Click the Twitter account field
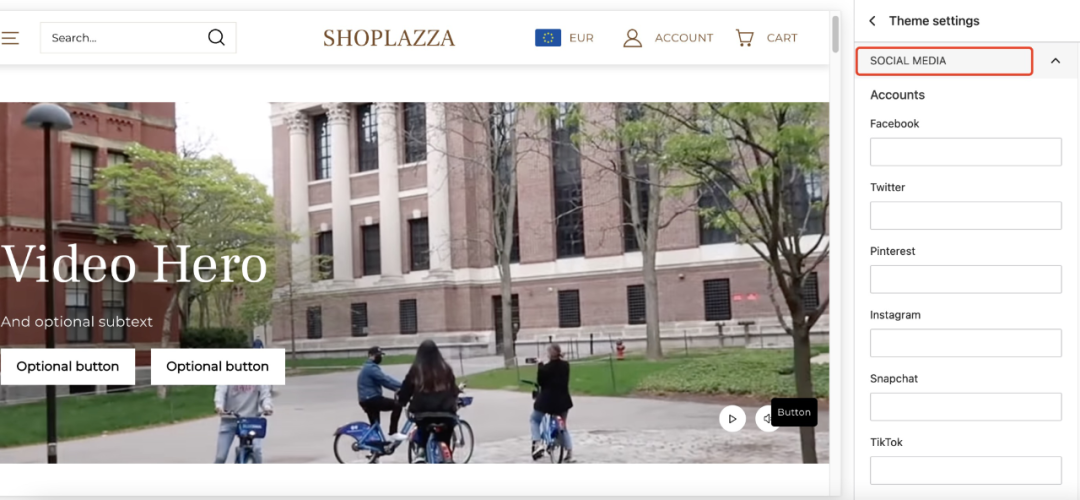This screenshot has height=500, width=1080. 965,216
